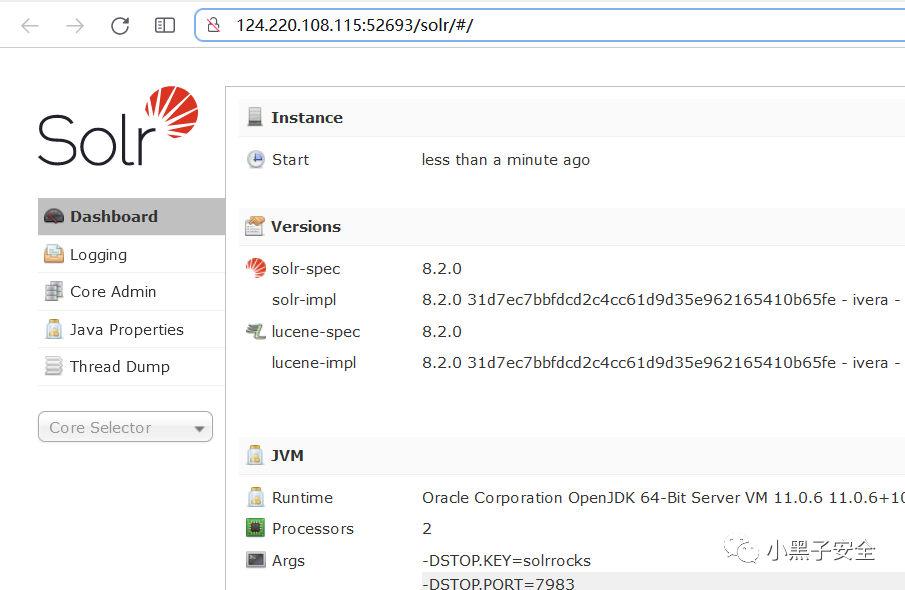
Task: Click the Runtime jar icon
Action: [255, 496]
